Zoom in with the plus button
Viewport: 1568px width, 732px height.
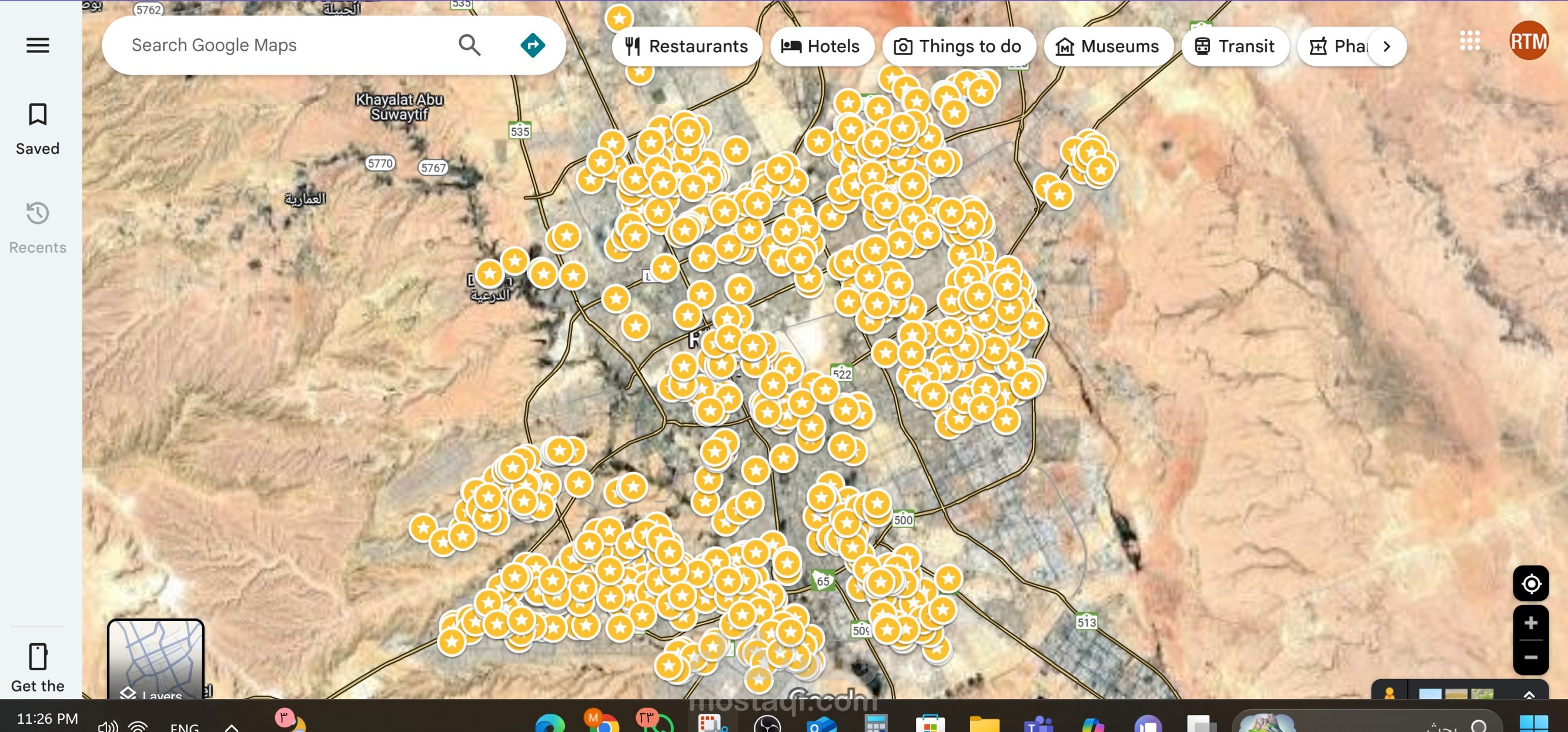1530,623
